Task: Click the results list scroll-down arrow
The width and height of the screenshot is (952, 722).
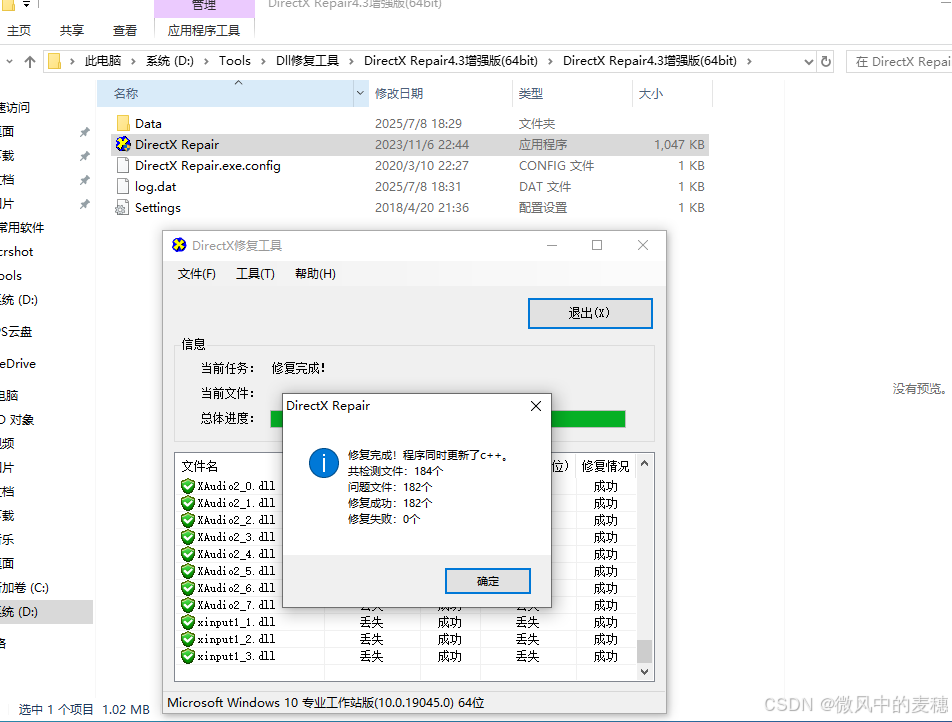Action: pos(645,672)
